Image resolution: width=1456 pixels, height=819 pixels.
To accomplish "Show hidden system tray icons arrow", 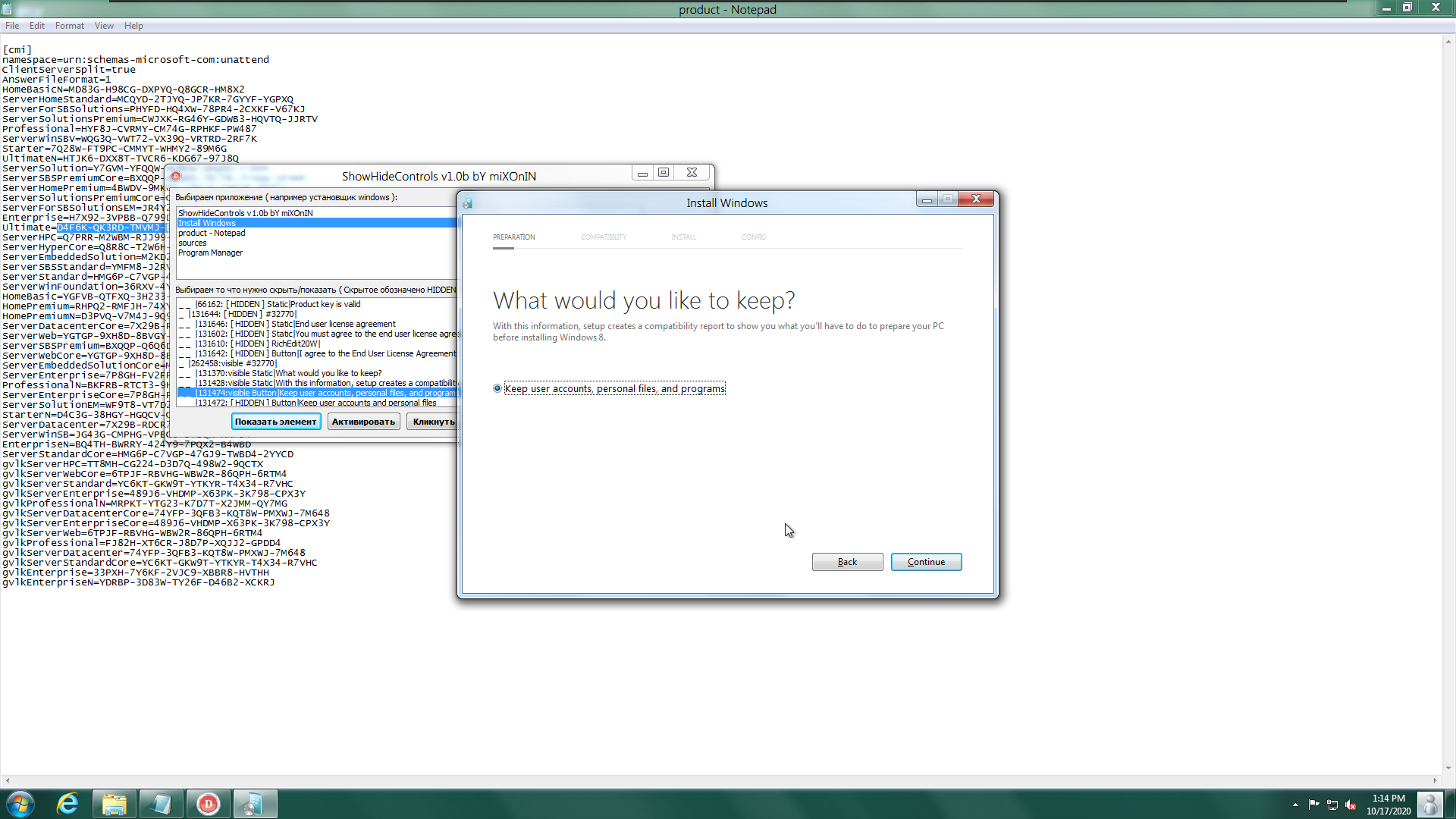I will [1295, 805].
